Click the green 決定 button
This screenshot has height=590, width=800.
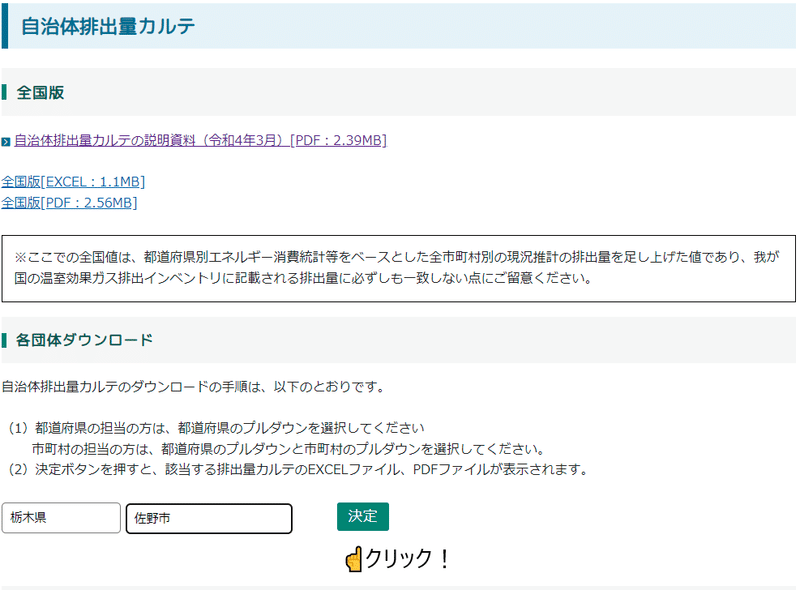[x=363, y=517]
